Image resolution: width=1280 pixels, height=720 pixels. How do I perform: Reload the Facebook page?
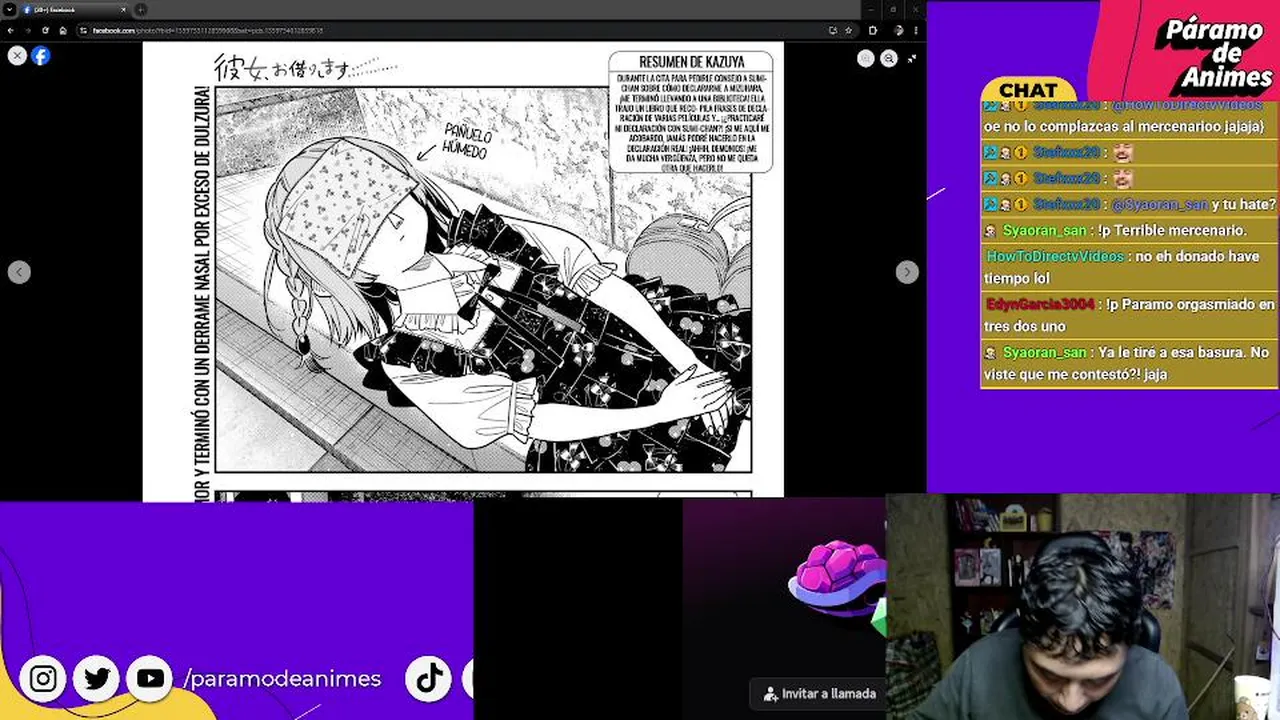coord(45,30)
